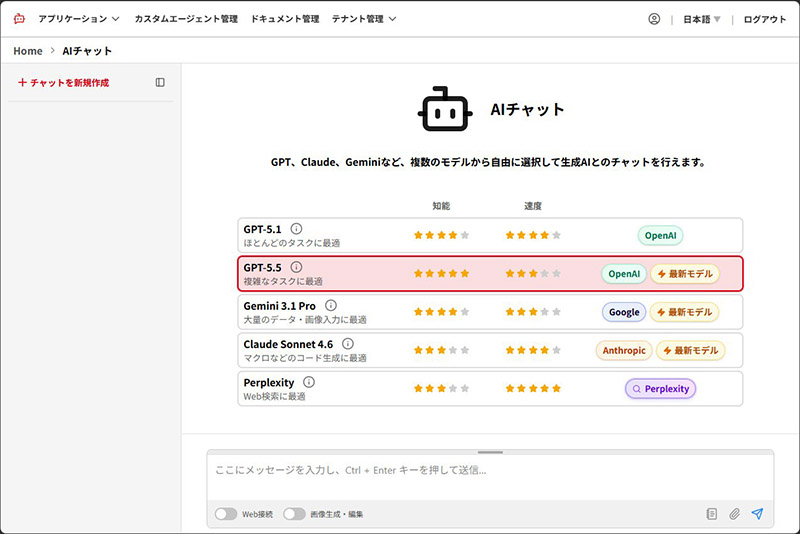The image size is (800, 534).
Task: Click the purple Perplexity badge
Action: click(660, 389)
